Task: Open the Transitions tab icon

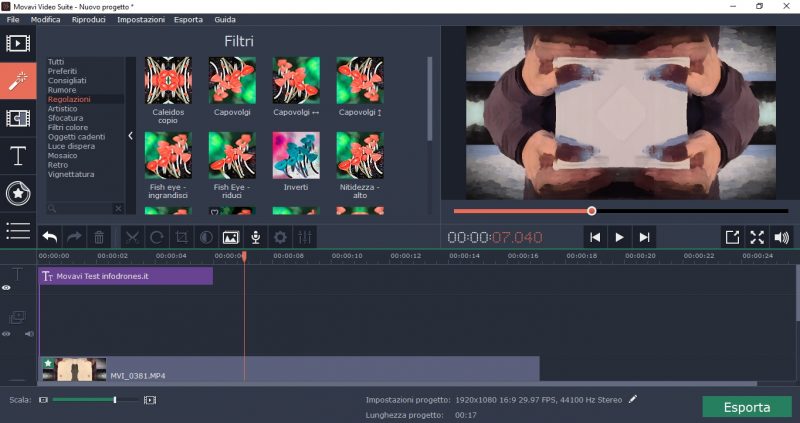Action: point(18,118)
